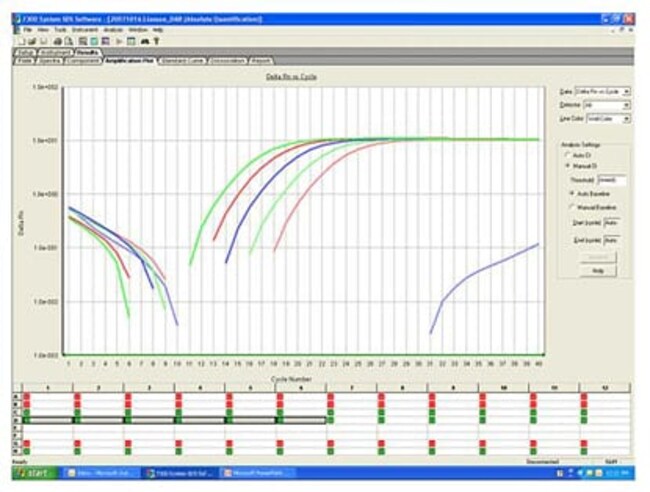Click the first red well square in row A
This screenshot has height=492, width=650.
27,397
